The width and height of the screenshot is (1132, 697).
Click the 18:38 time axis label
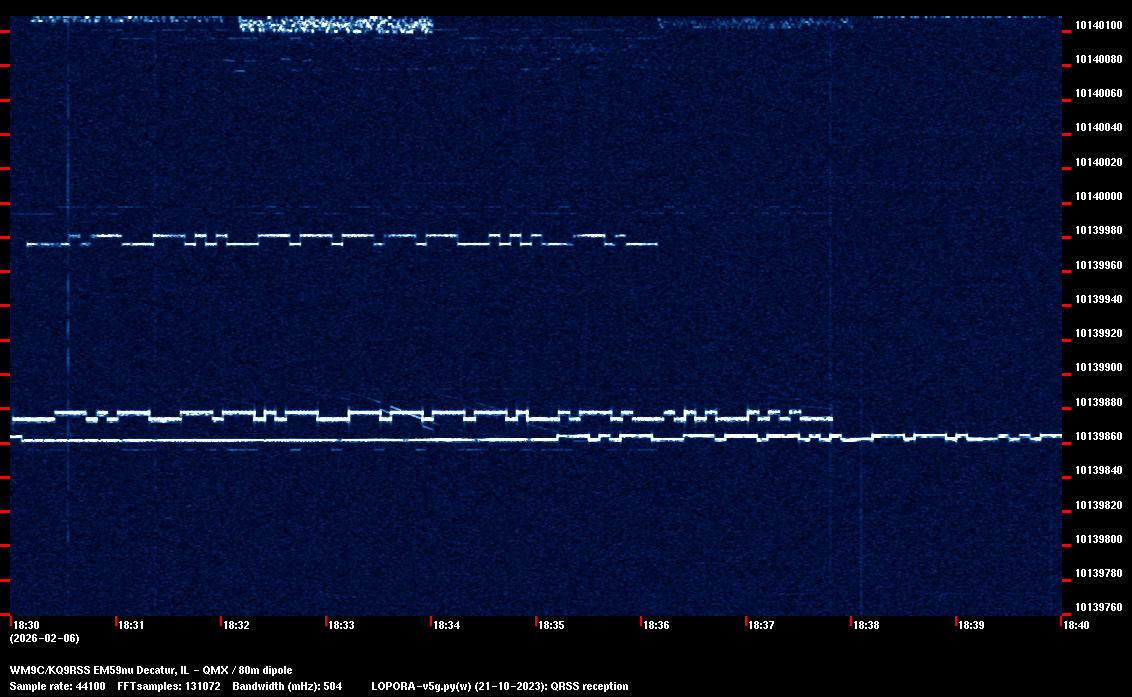(x=866, y=625)
